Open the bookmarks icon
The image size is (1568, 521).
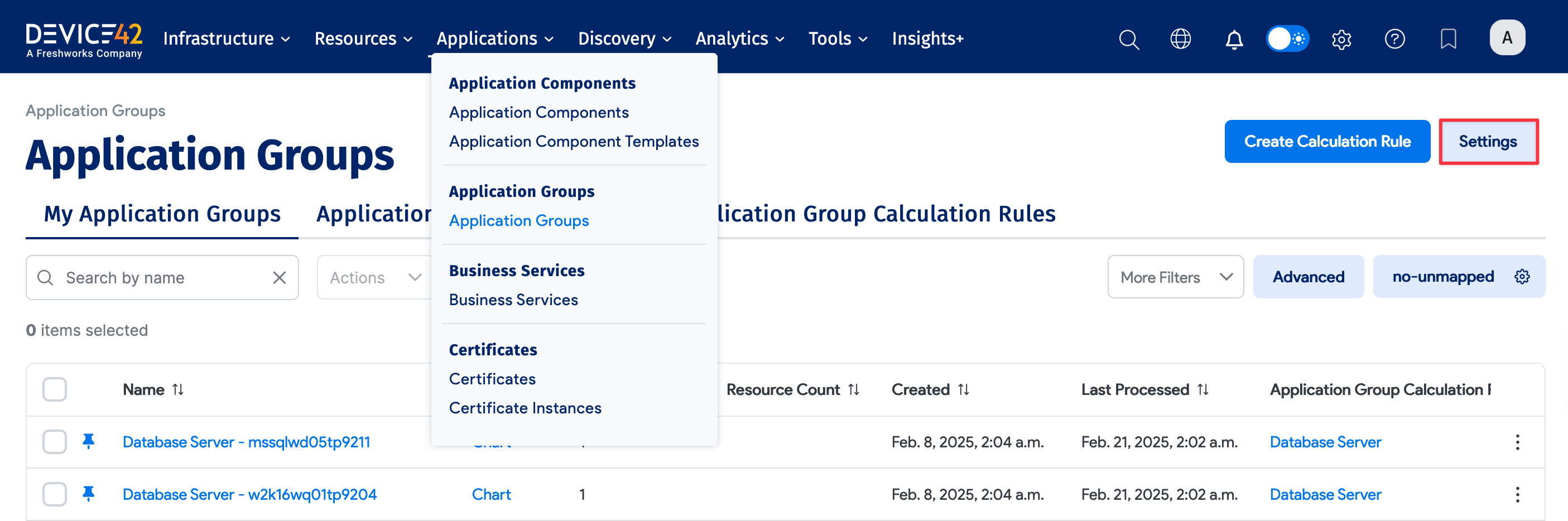pyautogui.click(x=1448, y=38)
